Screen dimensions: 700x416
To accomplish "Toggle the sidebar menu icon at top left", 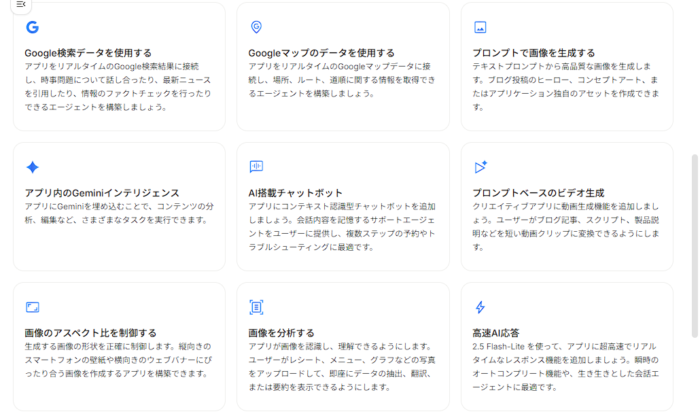I will (21, 5).
